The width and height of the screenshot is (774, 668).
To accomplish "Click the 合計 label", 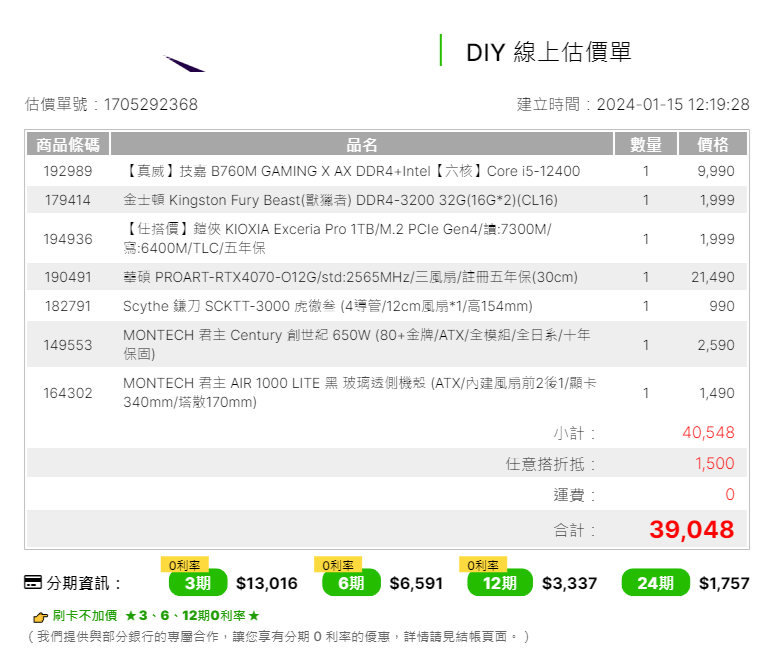I will click(574, 530).
